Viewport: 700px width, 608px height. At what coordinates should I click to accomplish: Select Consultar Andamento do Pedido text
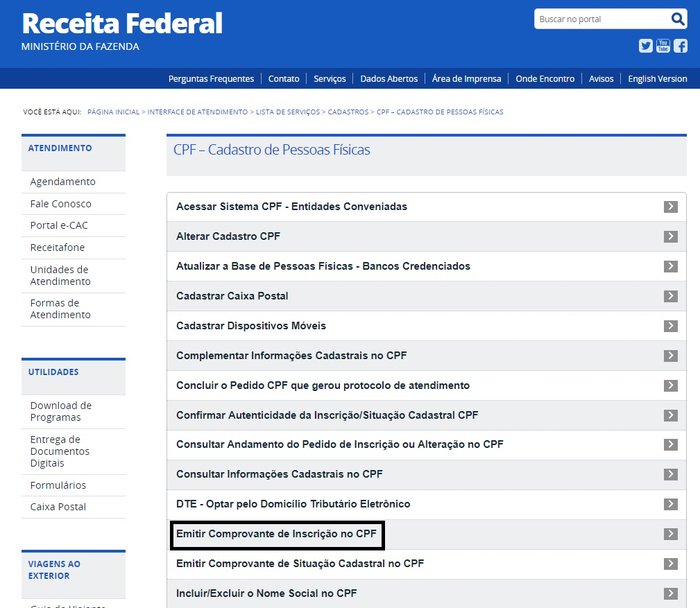(x=340, y=445)
